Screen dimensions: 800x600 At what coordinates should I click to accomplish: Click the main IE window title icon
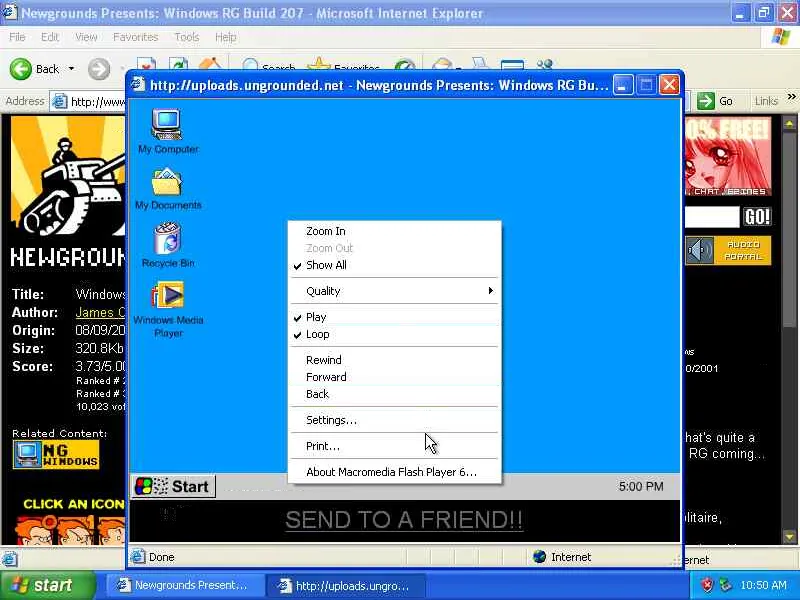click(x=9, y=12)
